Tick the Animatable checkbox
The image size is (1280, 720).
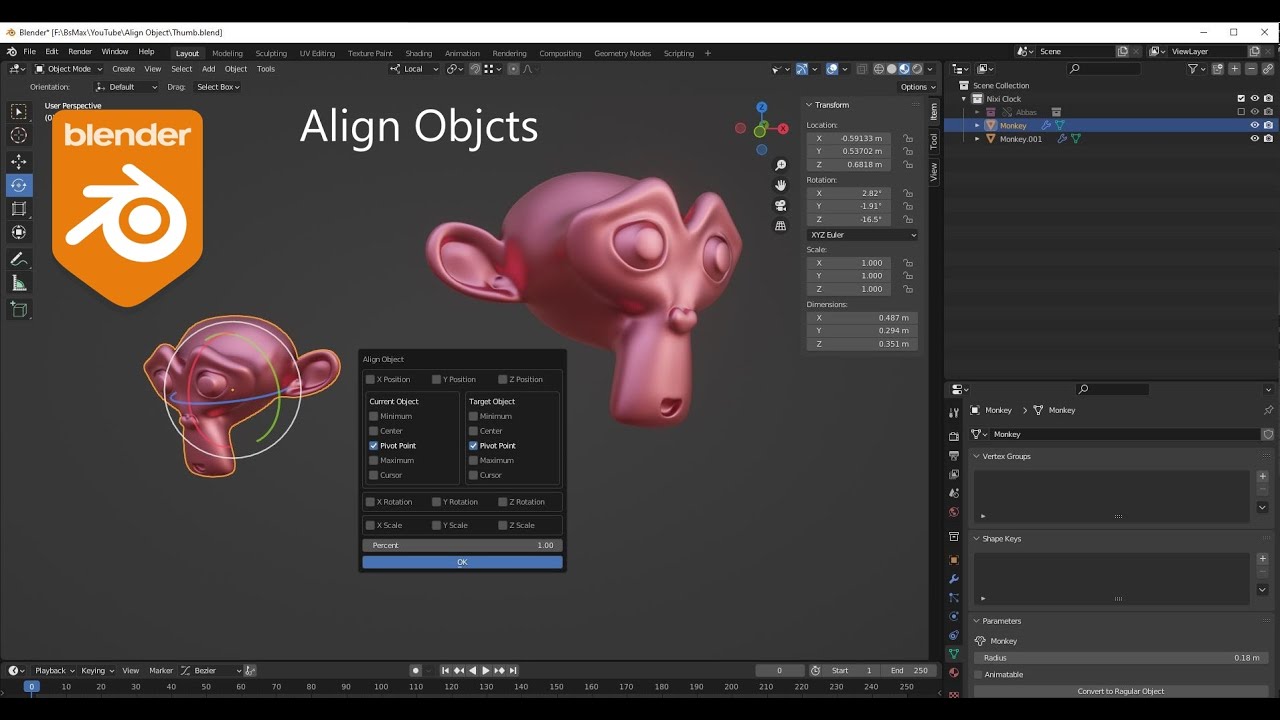click(x=980, y=674)
